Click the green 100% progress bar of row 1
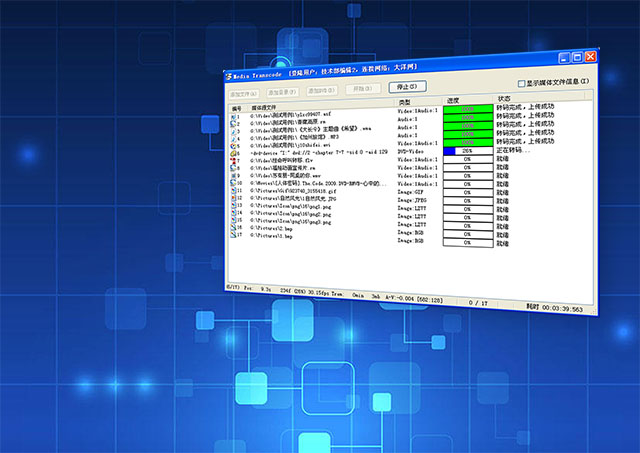This screenshot has width=640, height=453. click(x=468, y=109)
